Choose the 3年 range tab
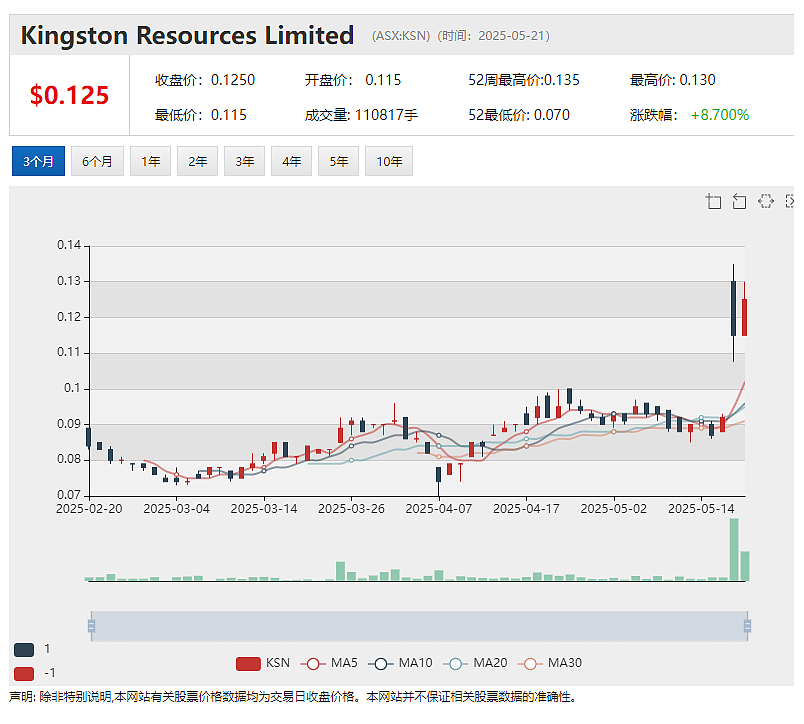 pos(245,162)
